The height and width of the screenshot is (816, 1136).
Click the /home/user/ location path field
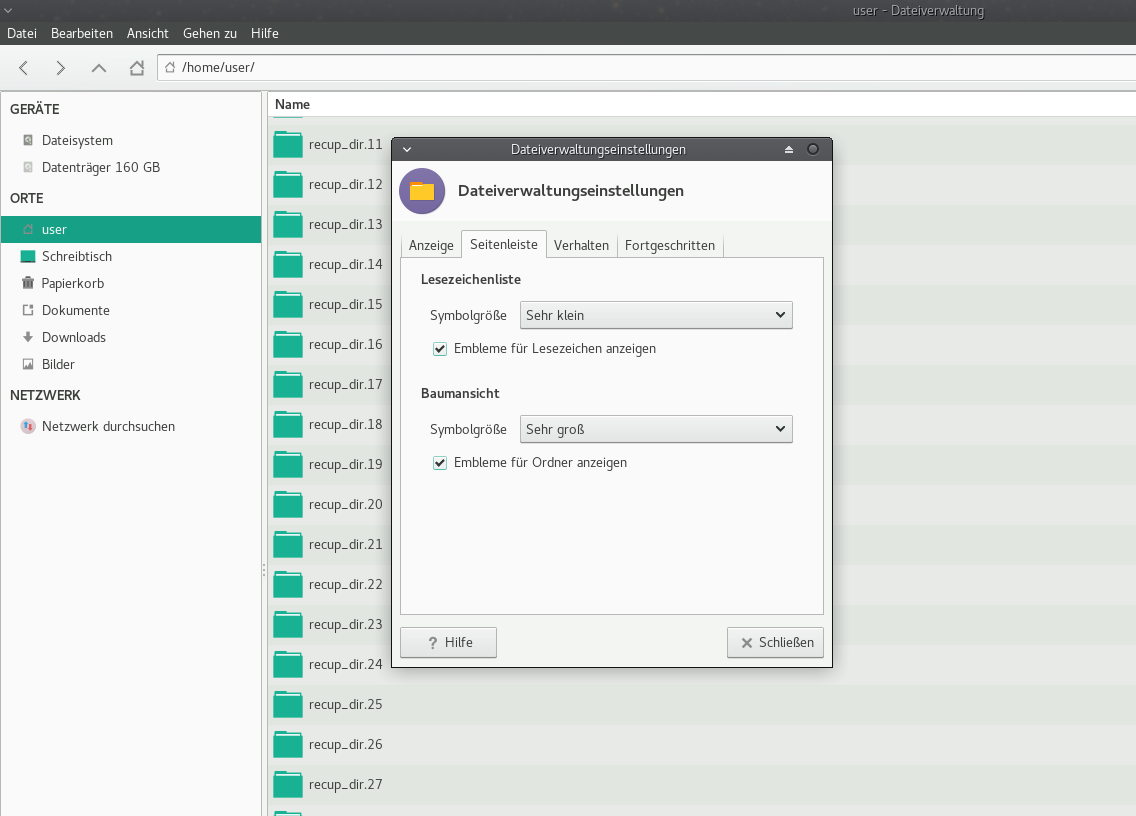[x=640, y=68]
